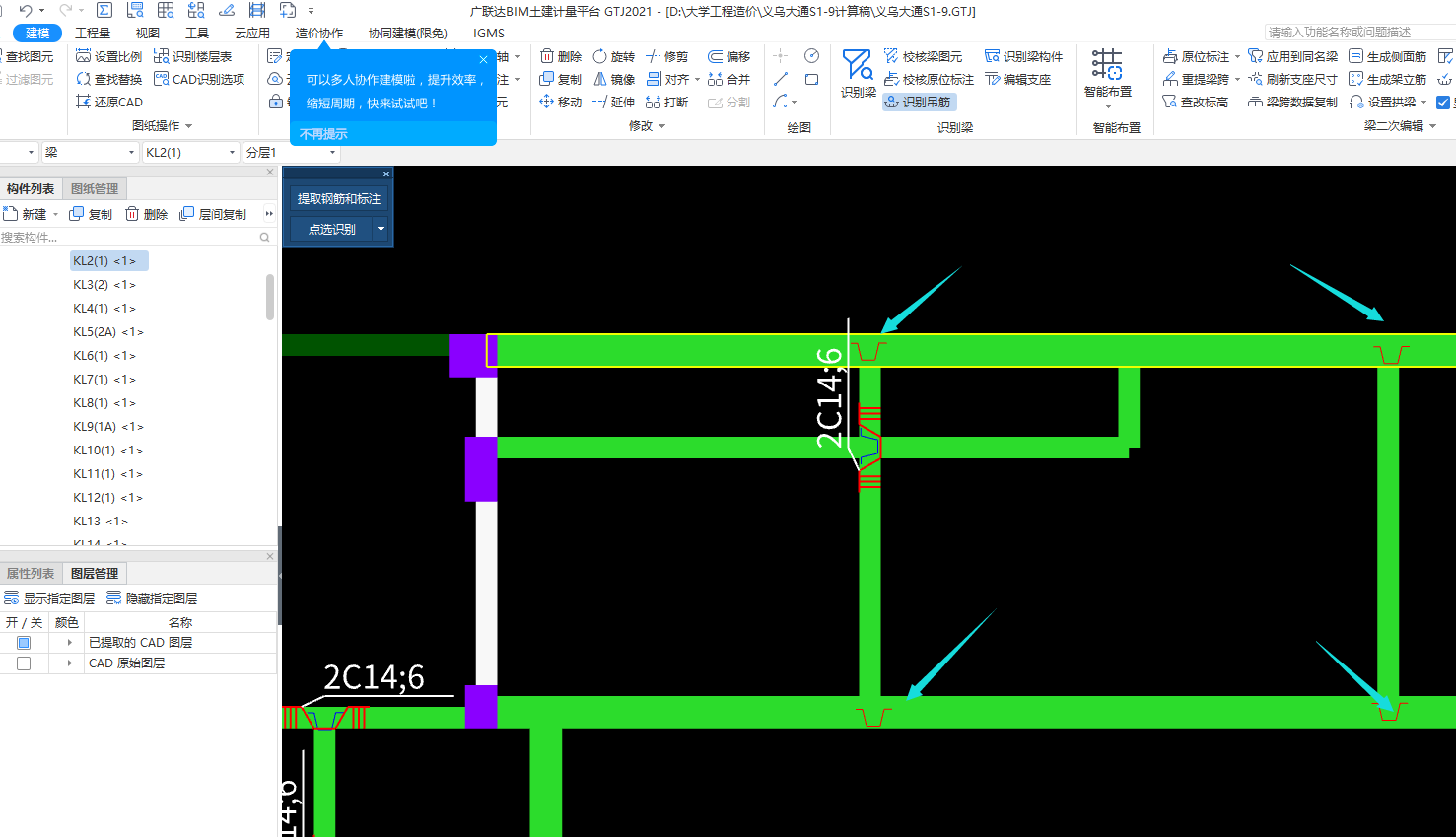
Task: Click 刷新支座尺寸 refresh support size
Action: click(1292, 79)
